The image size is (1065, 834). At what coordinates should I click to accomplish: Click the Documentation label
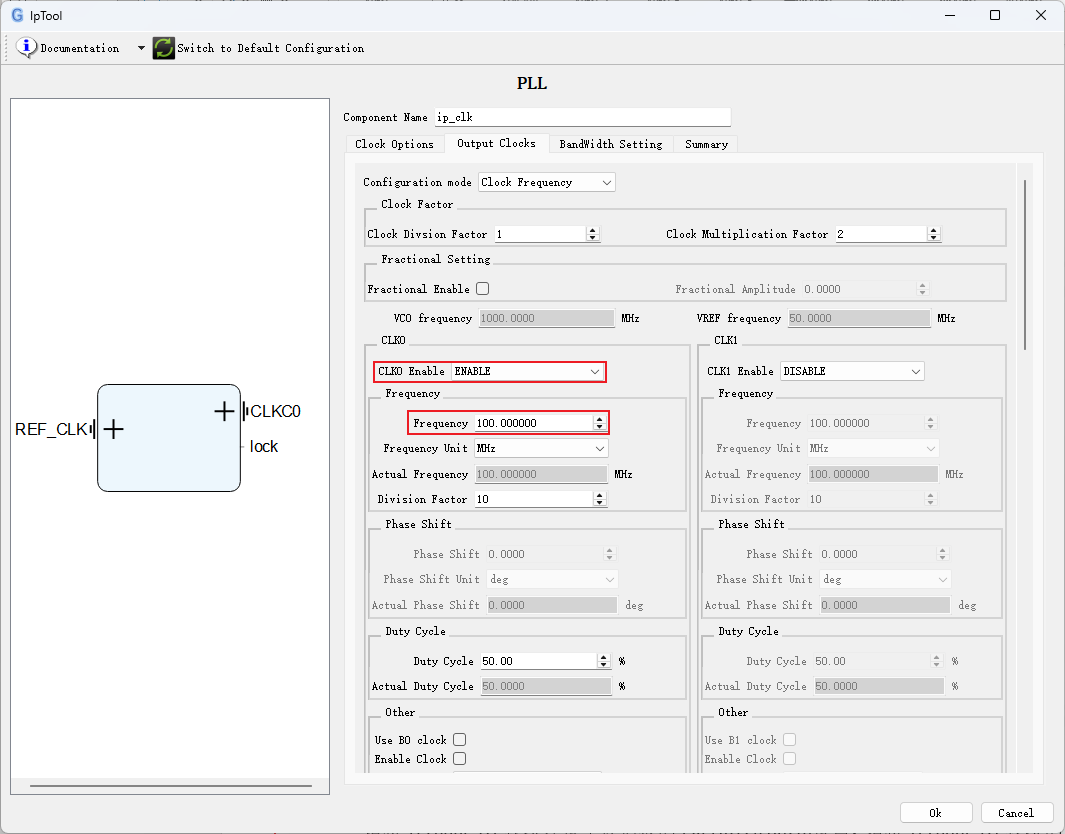click(79, 48)
